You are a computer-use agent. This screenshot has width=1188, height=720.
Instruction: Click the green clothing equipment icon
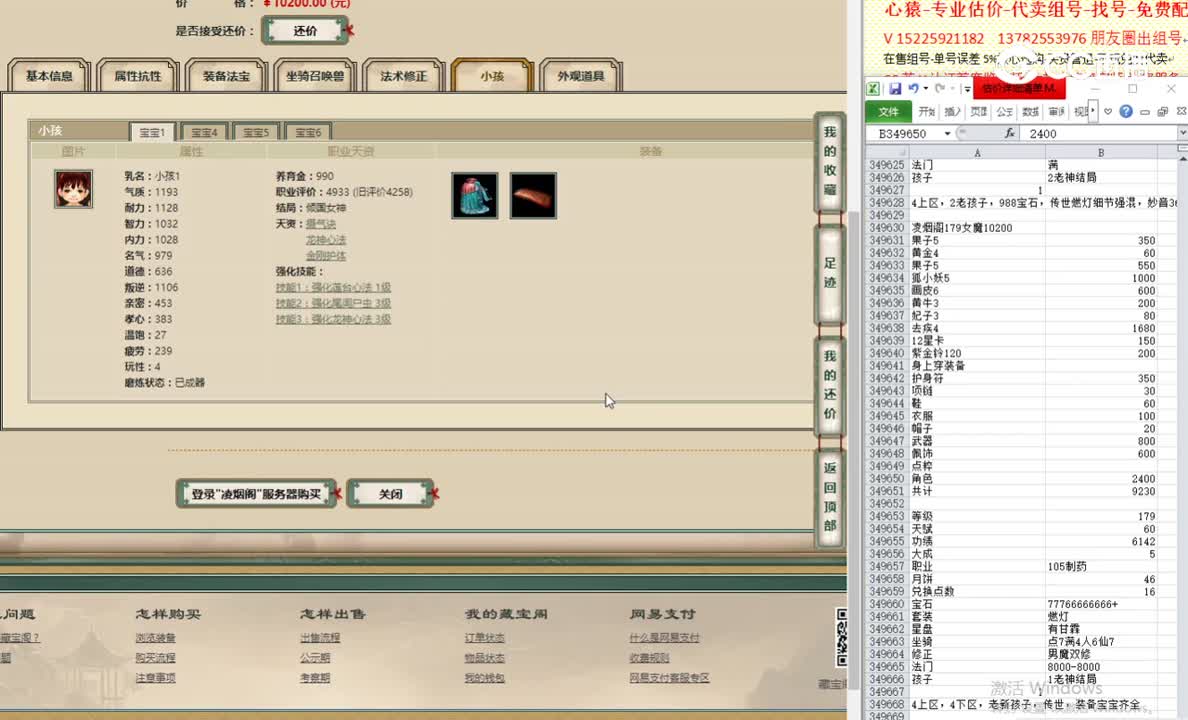(474, 196)
